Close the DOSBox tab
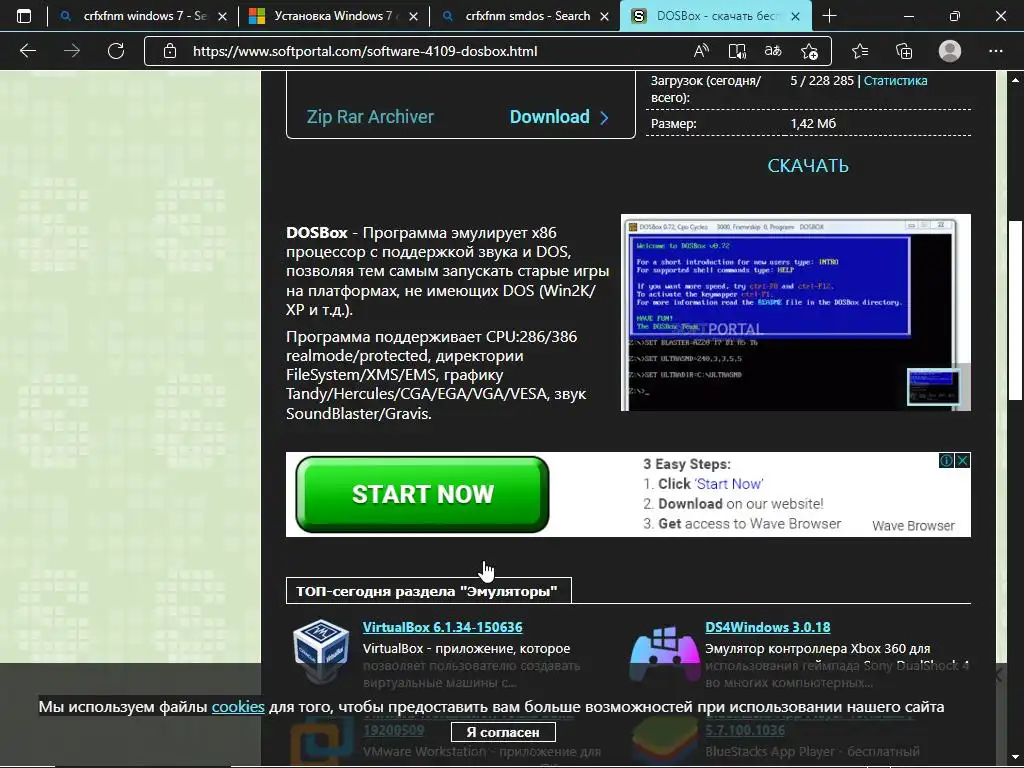 click(x=795, y=16)
